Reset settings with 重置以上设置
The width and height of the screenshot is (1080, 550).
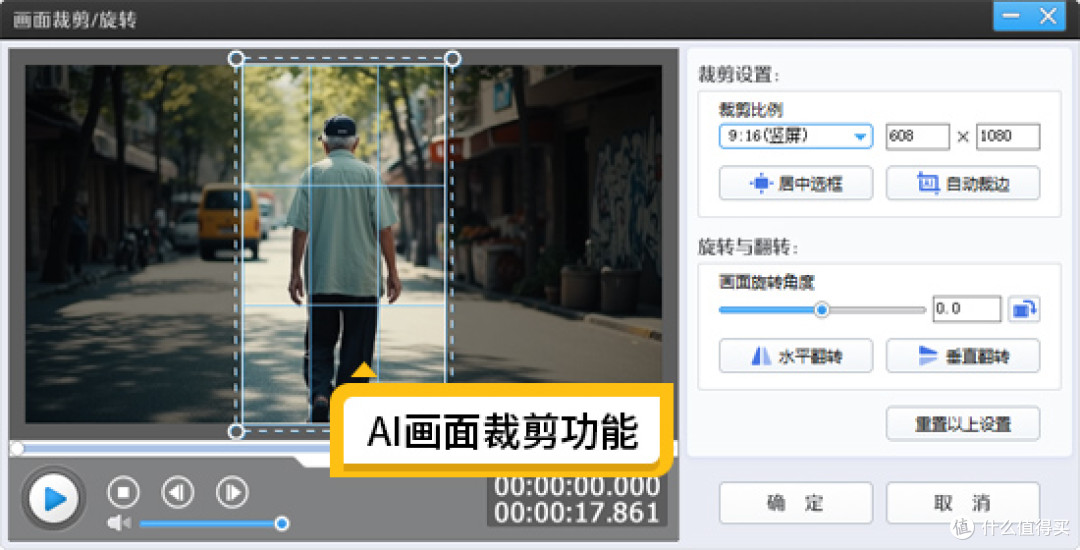pyautogui.click(x=962, y=424)
